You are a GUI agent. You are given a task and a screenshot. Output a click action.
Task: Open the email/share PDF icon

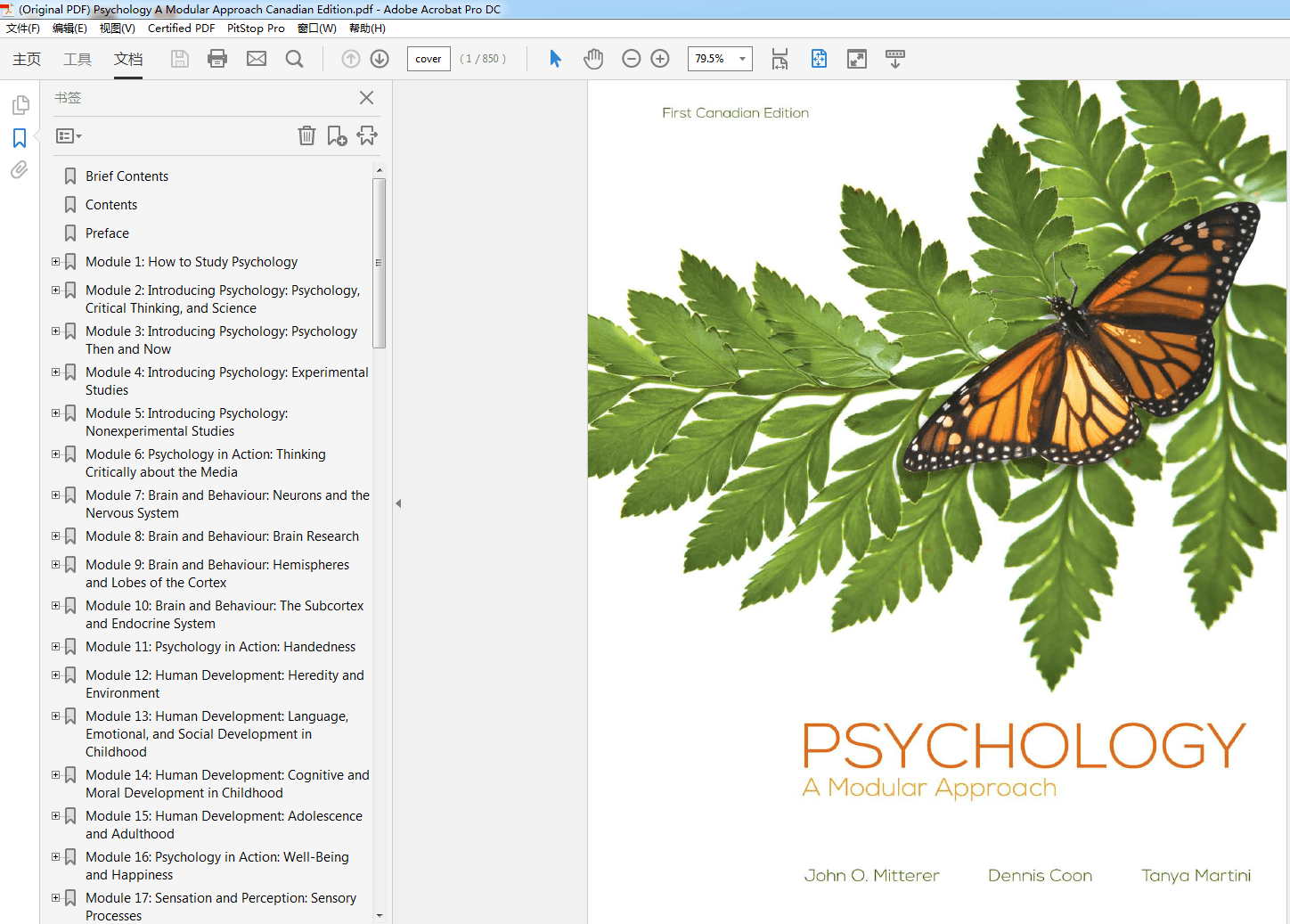coord(257,59)
